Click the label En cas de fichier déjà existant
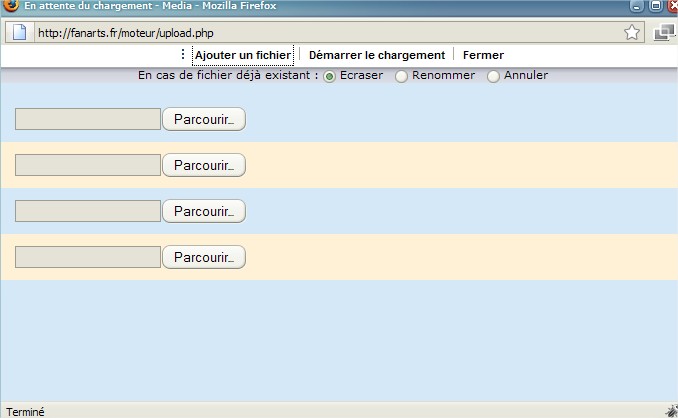The height and width of the screenshot is (418, 678). point(228,75)
